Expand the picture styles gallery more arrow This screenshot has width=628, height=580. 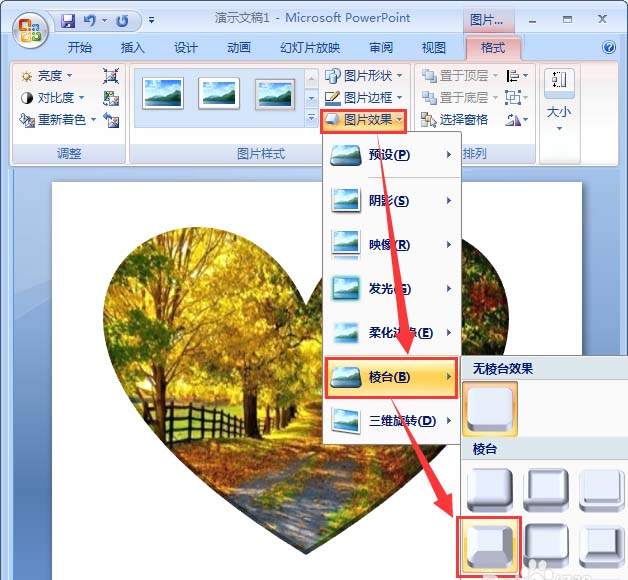coord(311,118)
